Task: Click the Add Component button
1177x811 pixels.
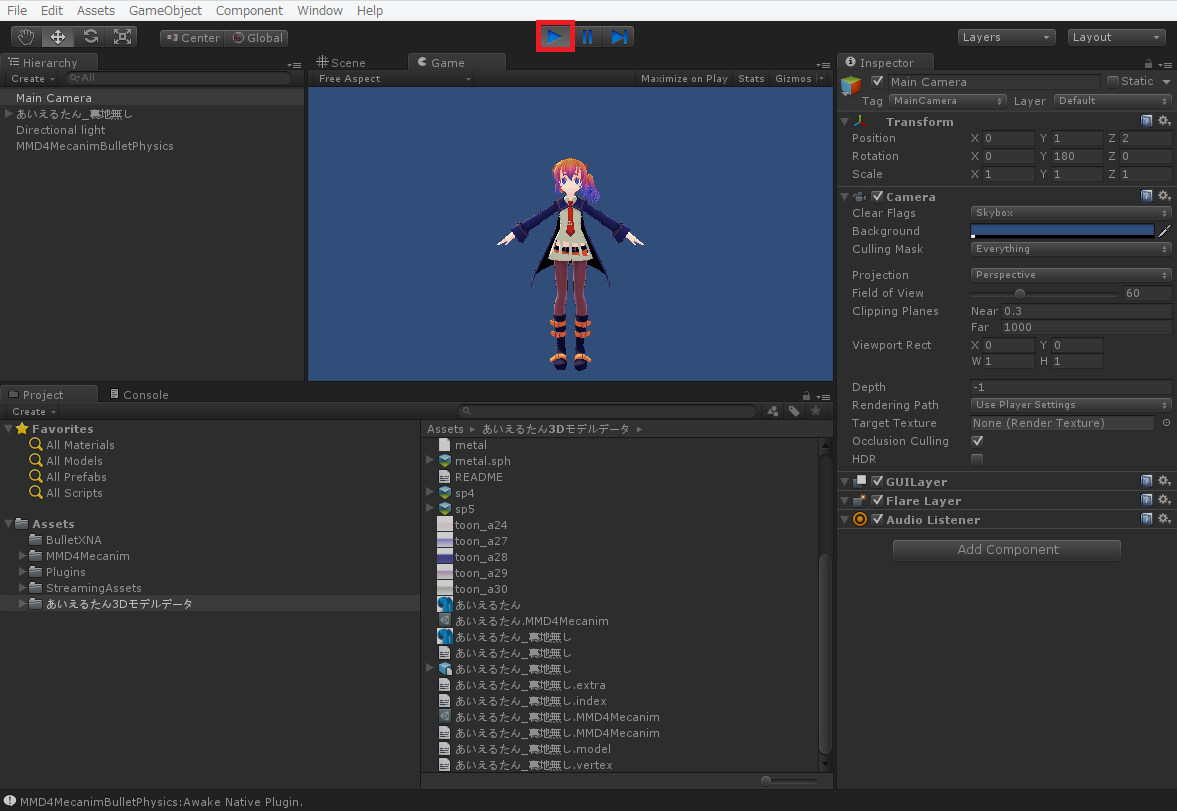Action: (1007, 550)
